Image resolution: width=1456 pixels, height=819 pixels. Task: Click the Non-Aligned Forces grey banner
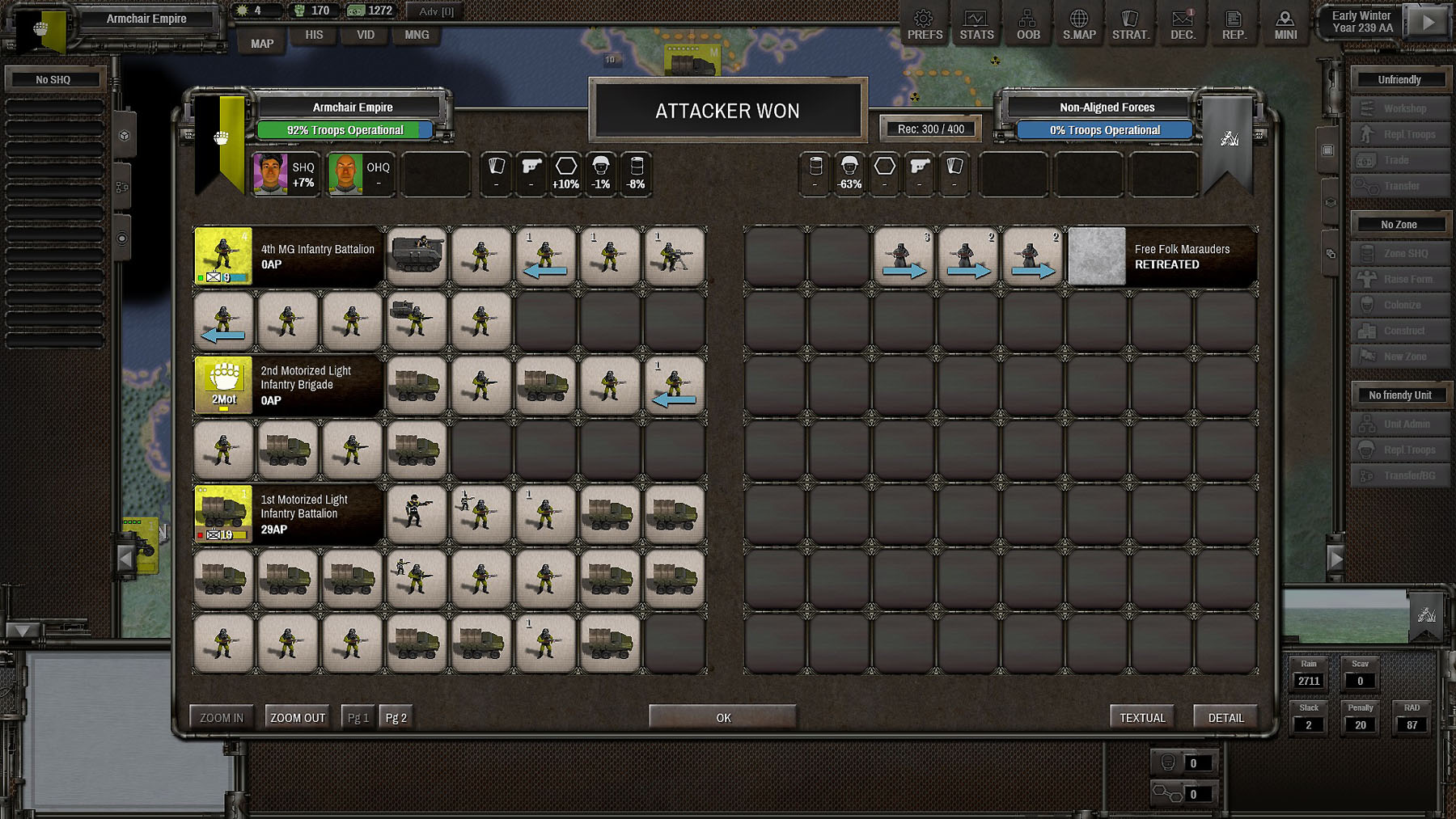point(1229,146)
